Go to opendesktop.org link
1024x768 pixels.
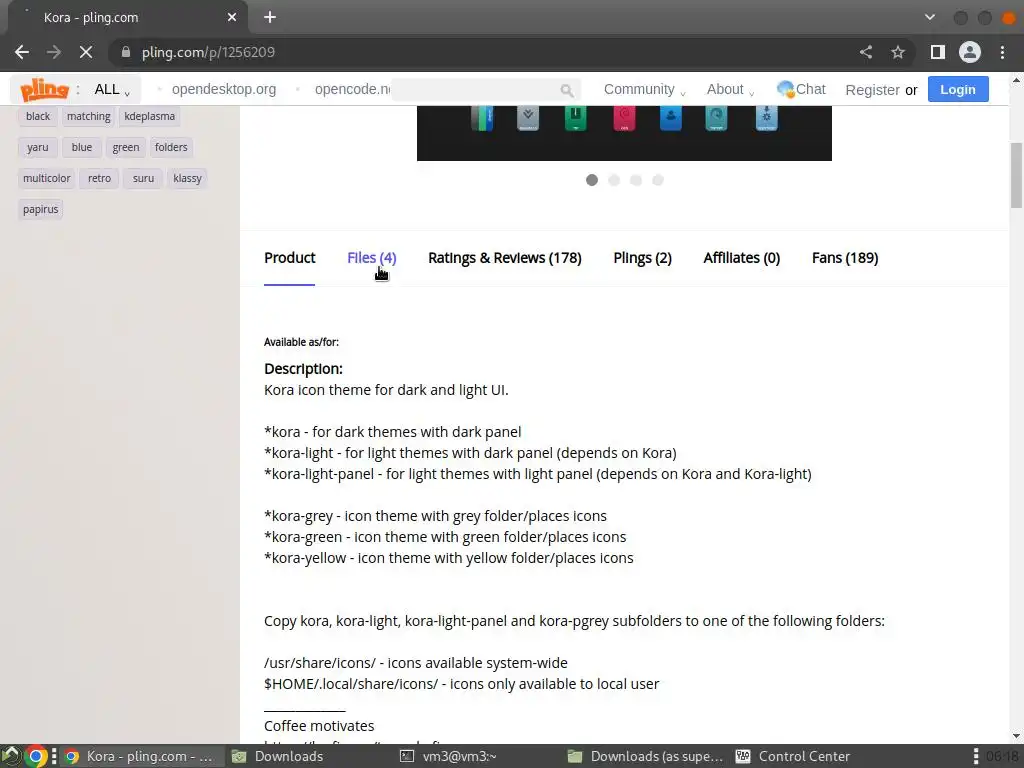224,89
